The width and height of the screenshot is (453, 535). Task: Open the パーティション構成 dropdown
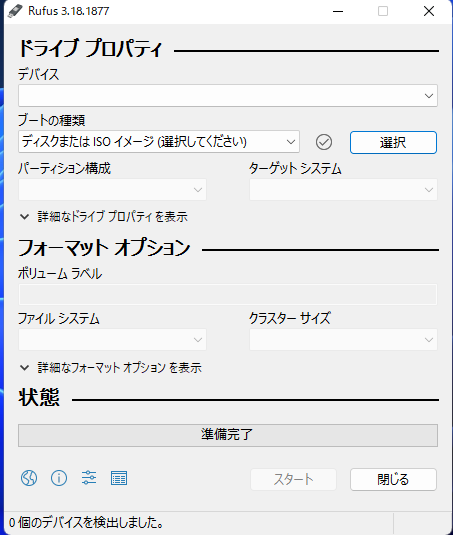pos(112,189)
